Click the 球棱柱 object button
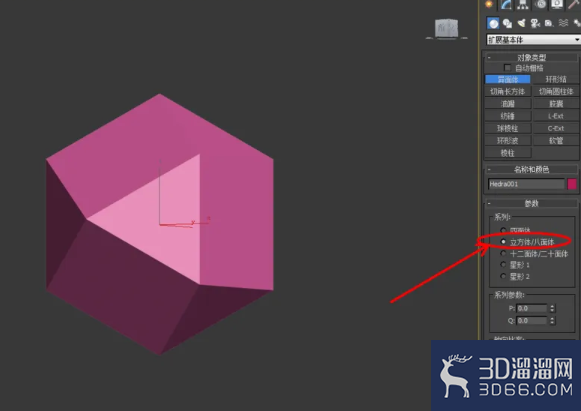Image resolution: width=581 pixels, height=411 pixels. (x=508, y=128)
